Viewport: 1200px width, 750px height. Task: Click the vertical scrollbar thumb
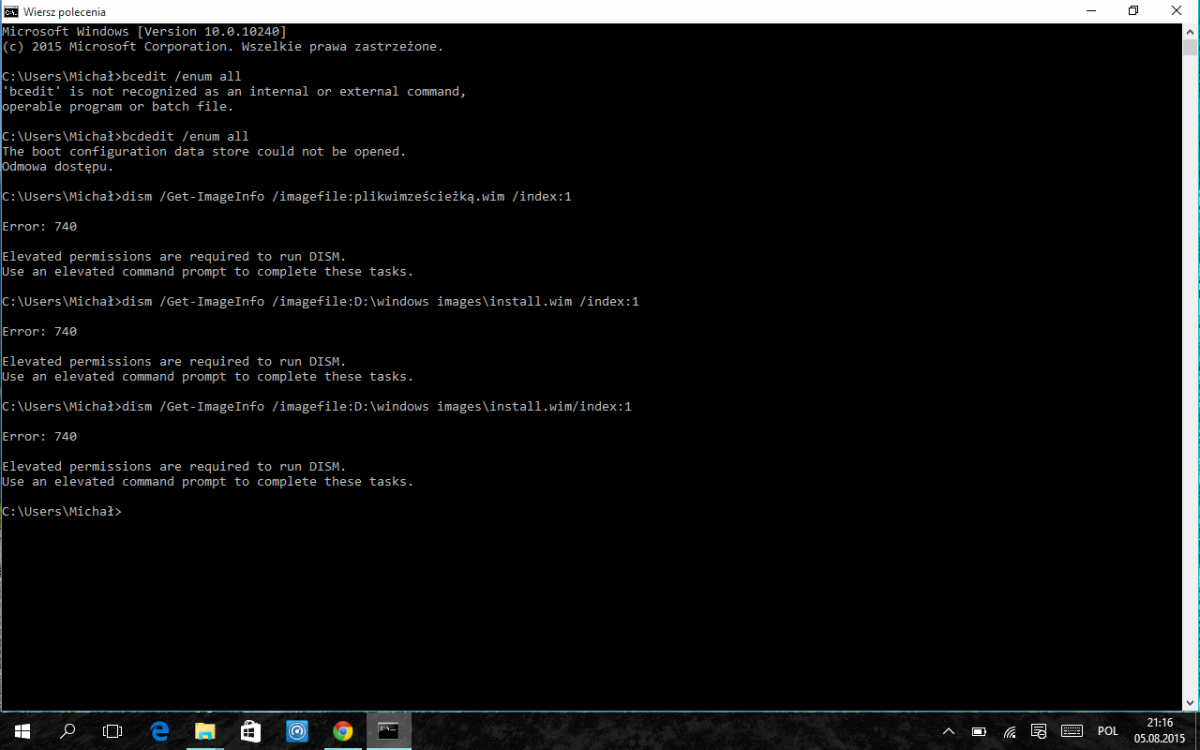point(1190,47)
